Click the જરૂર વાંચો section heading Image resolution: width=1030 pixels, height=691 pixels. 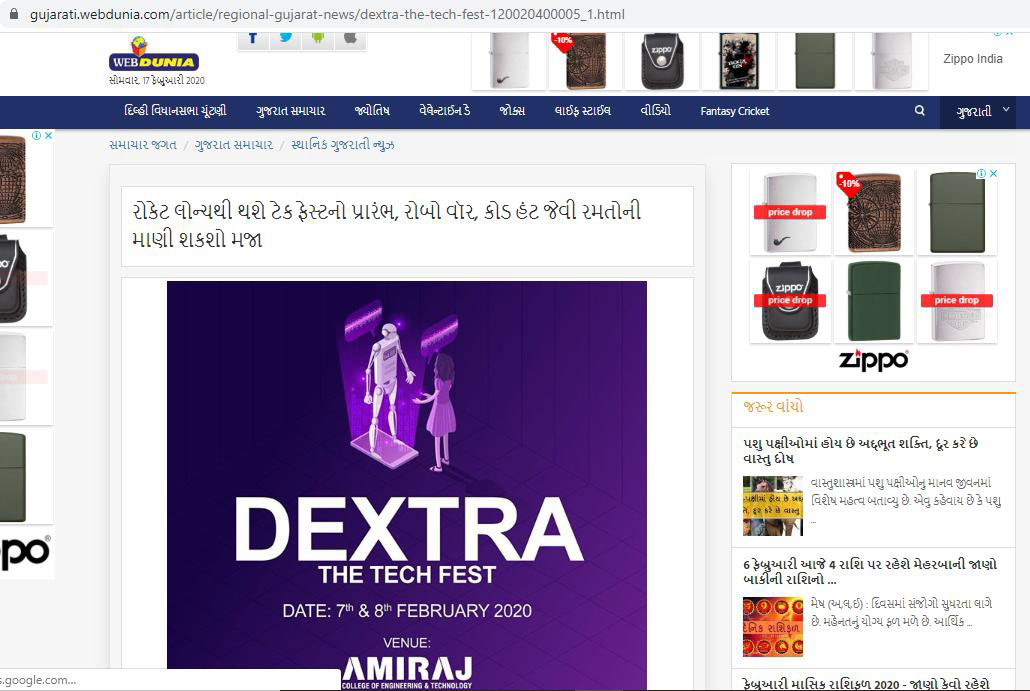point(773,406)
